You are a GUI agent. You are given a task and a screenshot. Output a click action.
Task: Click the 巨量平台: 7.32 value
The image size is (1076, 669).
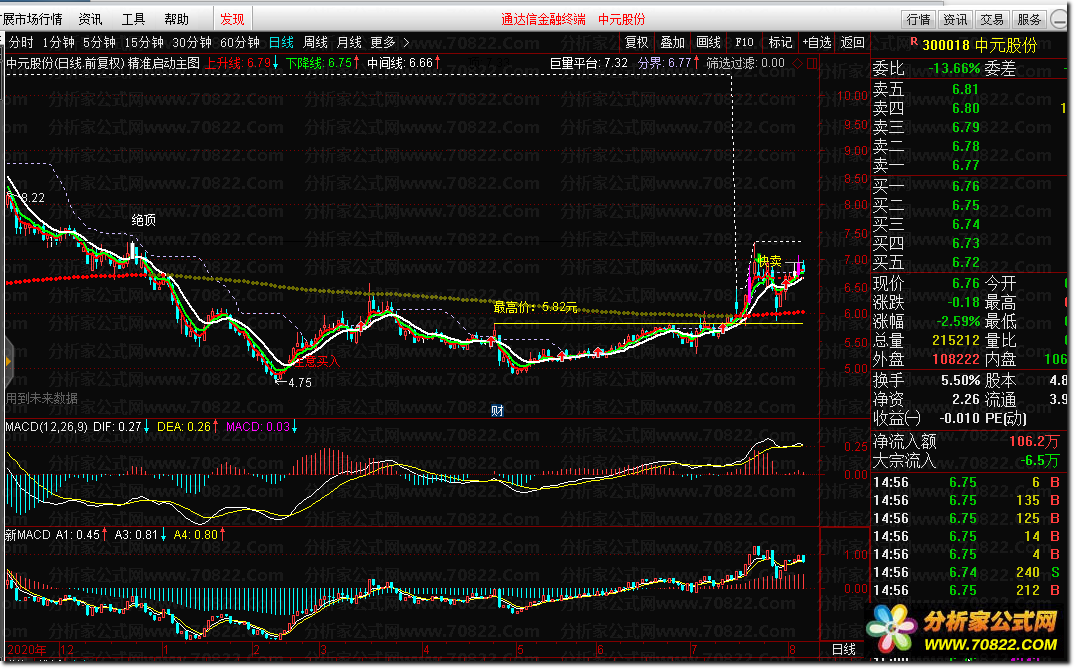coord(589,63)
